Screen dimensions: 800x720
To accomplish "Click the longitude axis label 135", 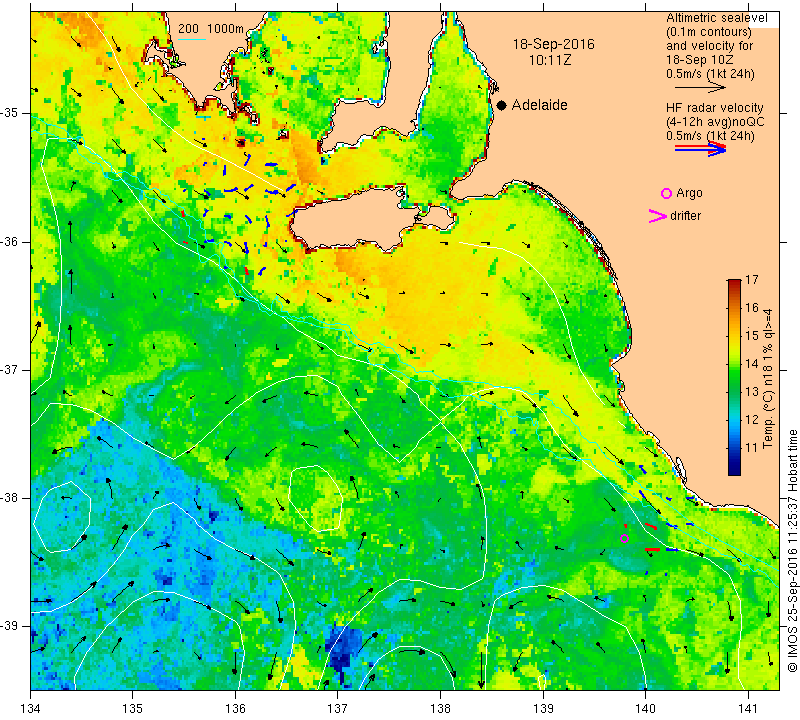I will [133, 708].
